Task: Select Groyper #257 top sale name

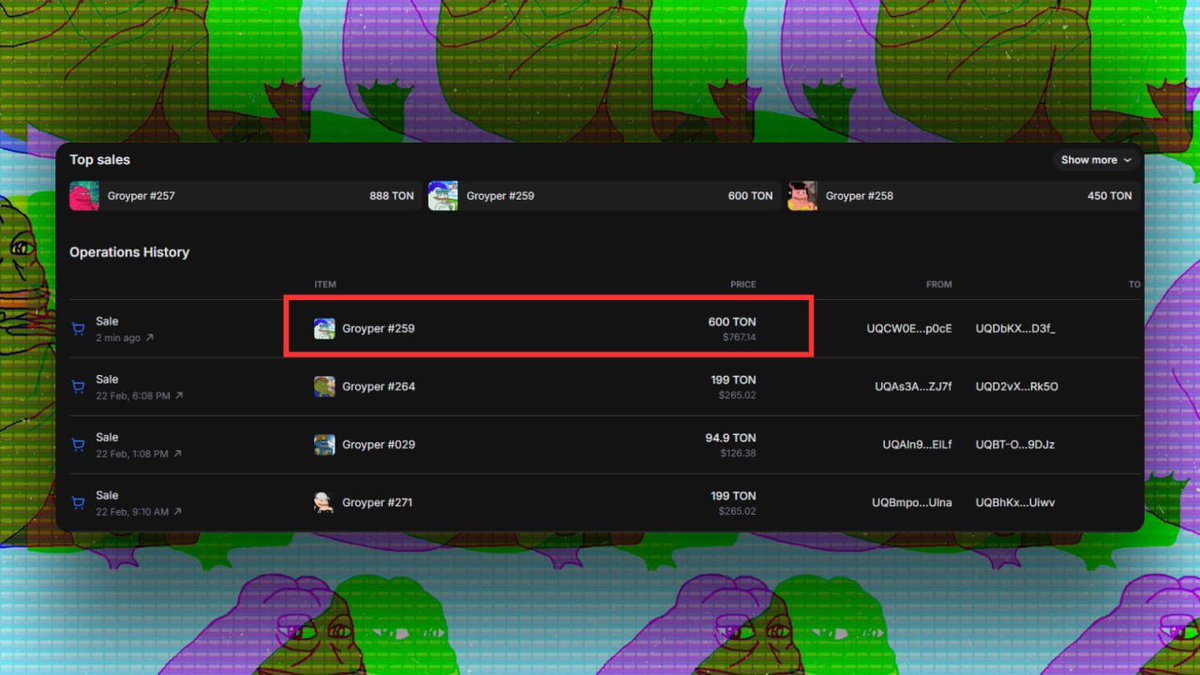Action: point(141,196)
